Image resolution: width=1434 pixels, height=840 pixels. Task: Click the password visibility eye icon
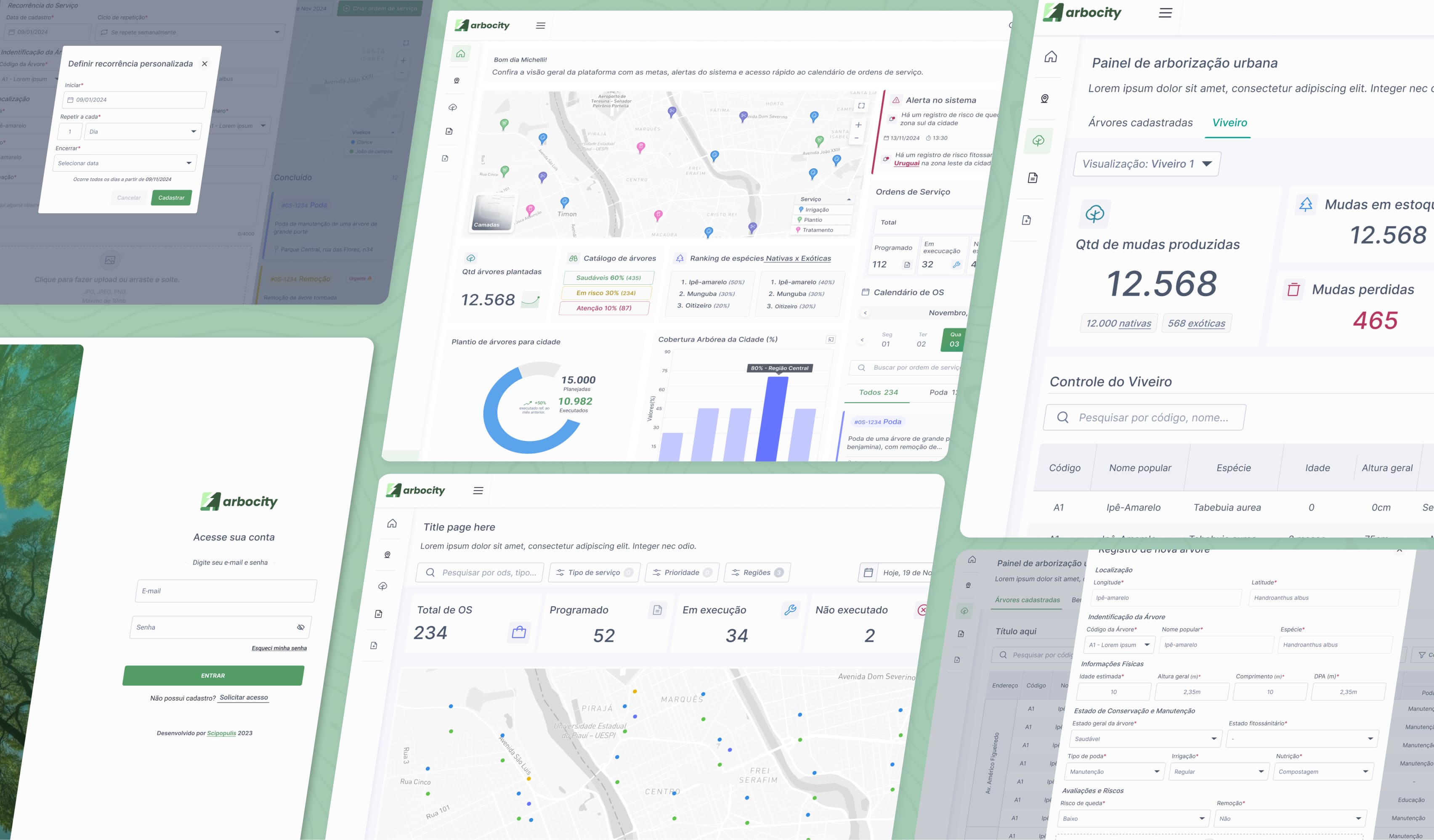[300, 627]
